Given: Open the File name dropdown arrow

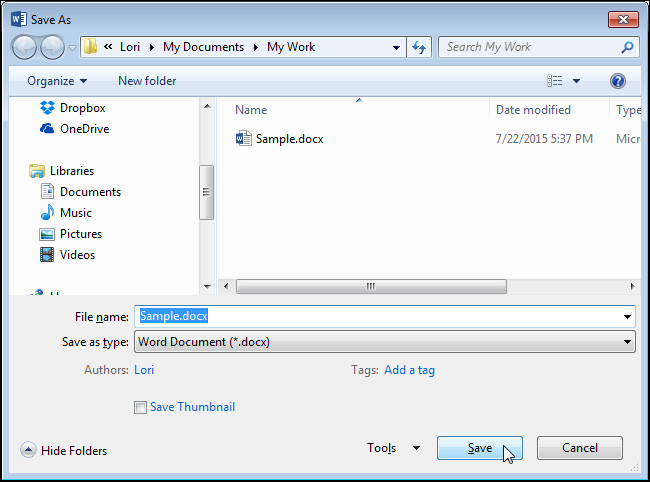Looking at the screenshot, I should (627, 317).
